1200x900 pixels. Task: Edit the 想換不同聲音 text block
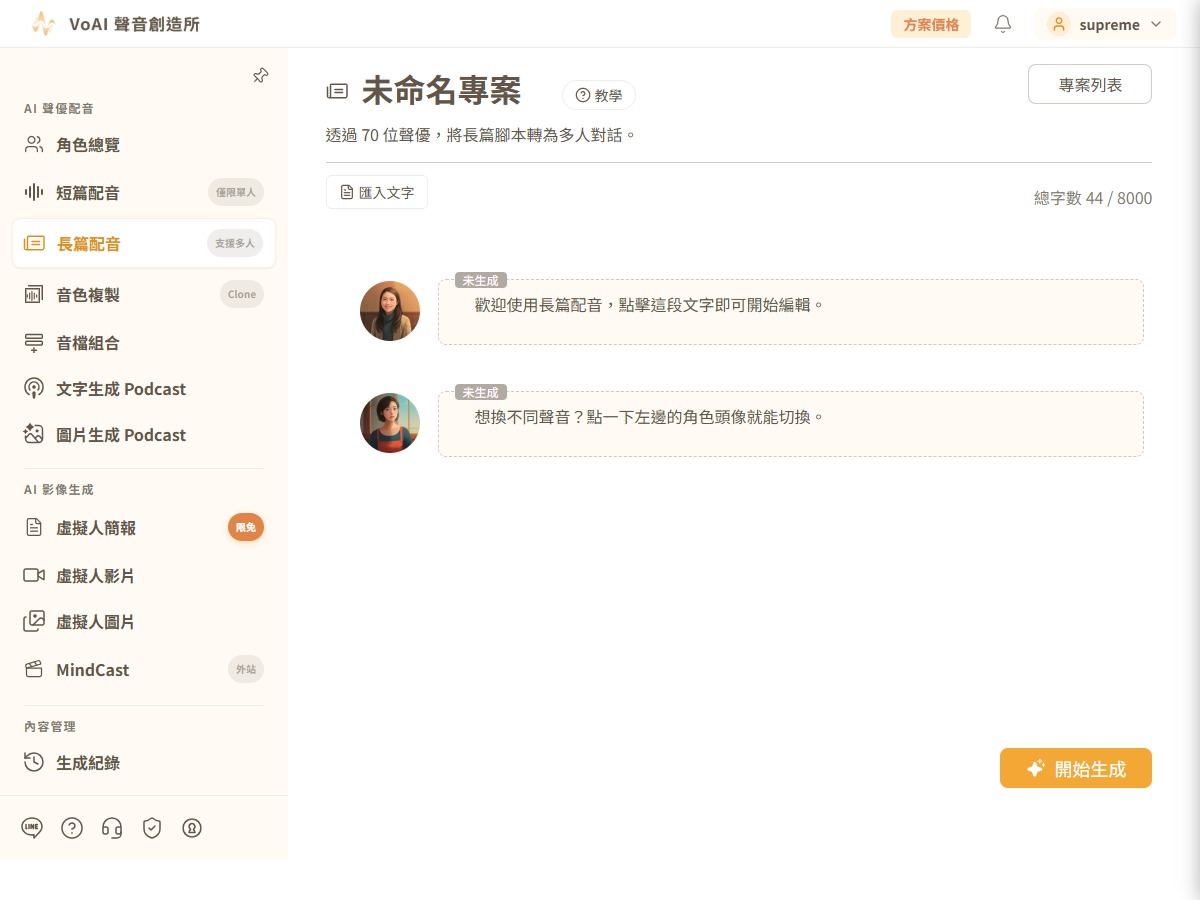(x=791, y=424)
